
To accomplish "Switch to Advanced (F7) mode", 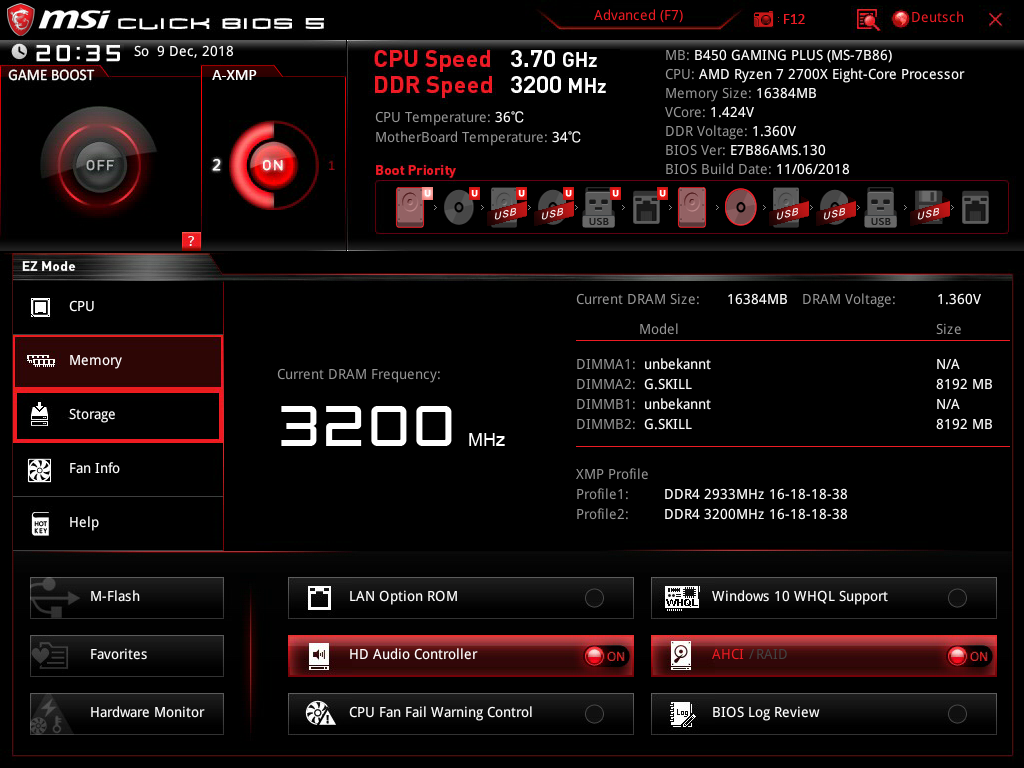I will pyautogui.click(x=639, y=16).
